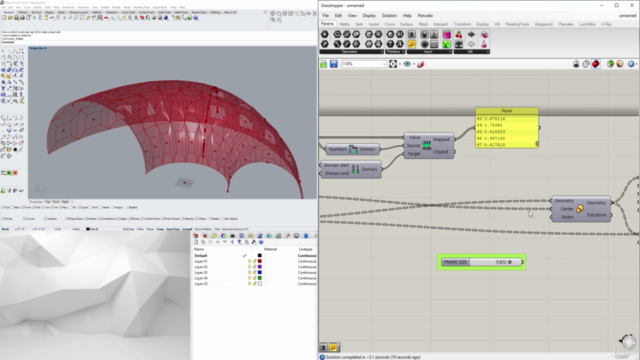The height and width of the screenshot is (360, 640).
Task: Toggle the Curves selection filter checkbox
Action: pyautogui.click(x=24, y=219)
